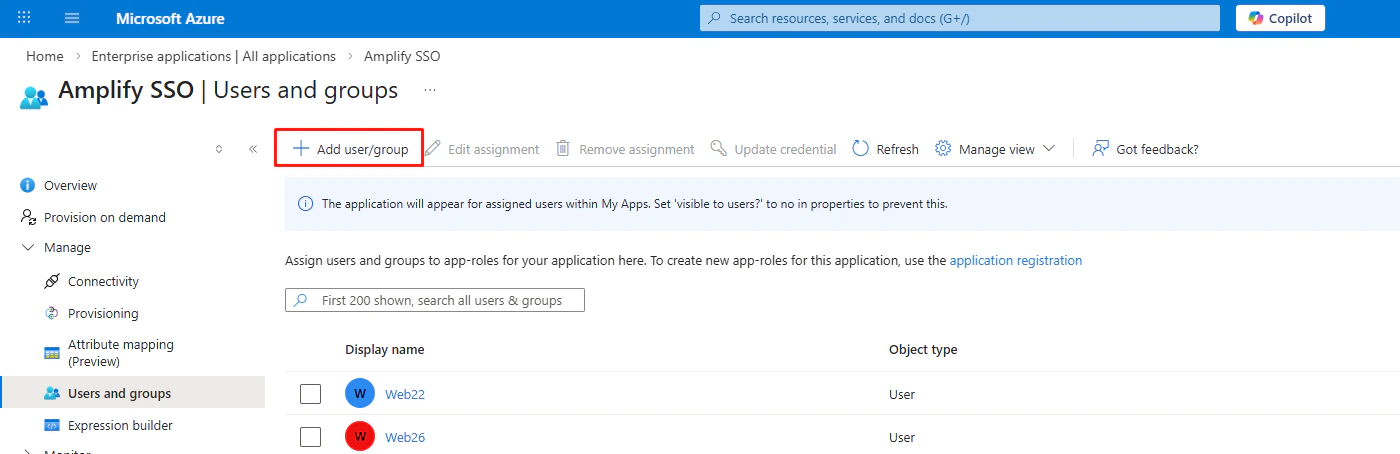Click Update credential key button
The width and height of the screenshot is (1400, 454).
point(773,149)
